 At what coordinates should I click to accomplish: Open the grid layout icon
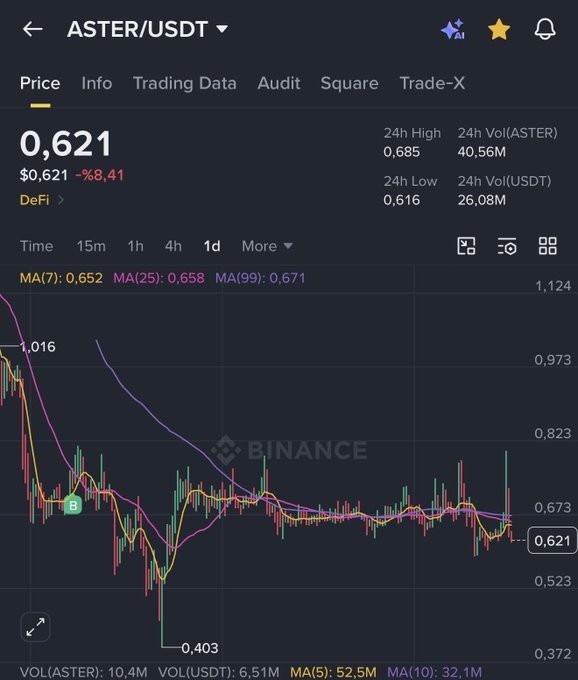click(x=548, y=246)
